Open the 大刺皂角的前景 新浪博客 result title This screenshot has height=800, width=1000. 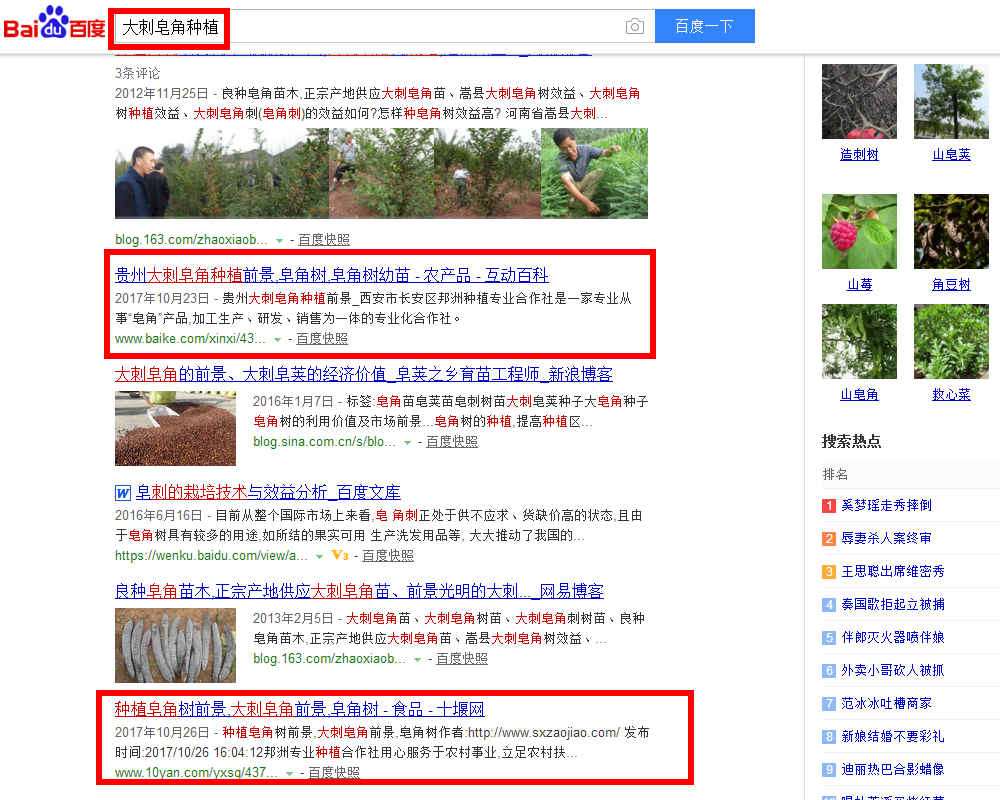click(x=364, y=374)
